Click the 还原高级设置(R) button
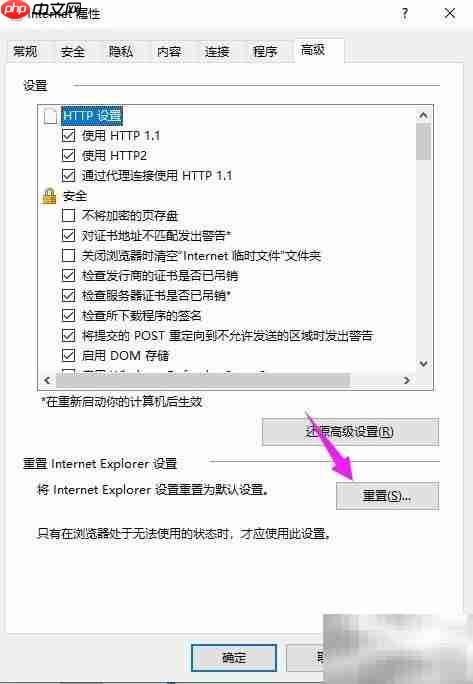473x684 pixels. pos(350,432)
